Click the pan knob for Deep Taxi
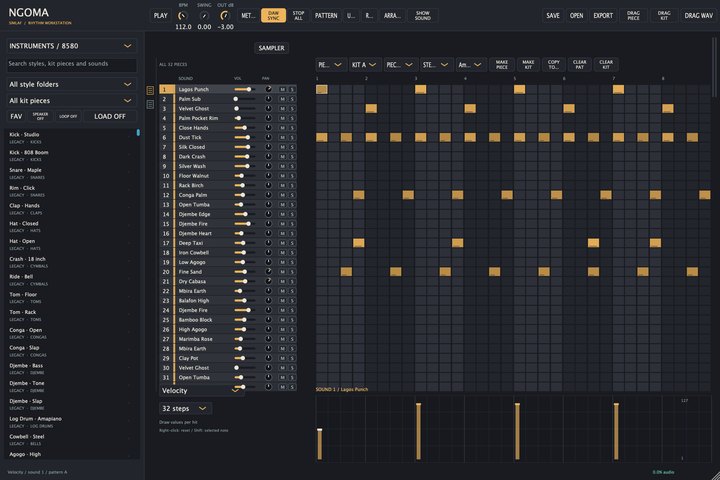 pos(268,243)
